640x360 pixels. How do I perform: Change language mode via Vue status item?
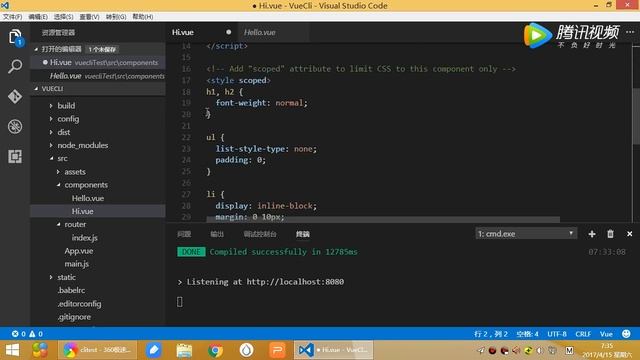coord(606,334)
